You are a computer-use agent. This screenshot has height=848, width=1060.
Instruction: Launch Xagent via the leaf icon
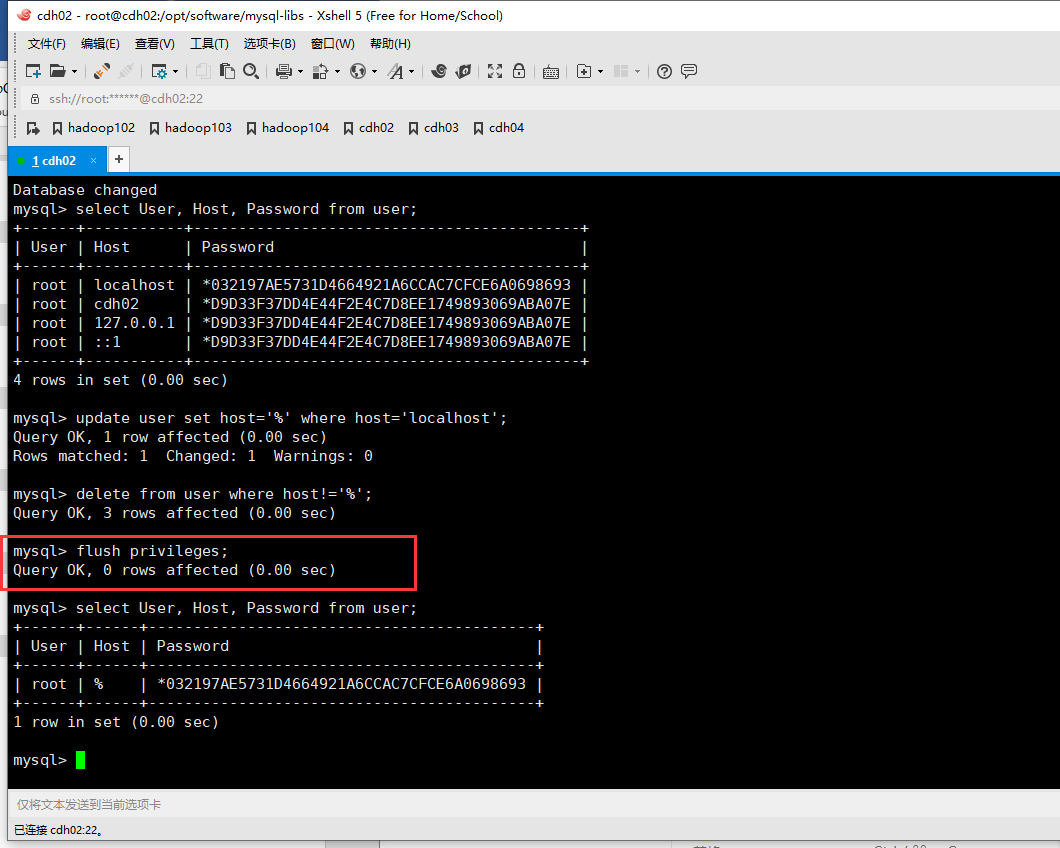click(463, 71)
